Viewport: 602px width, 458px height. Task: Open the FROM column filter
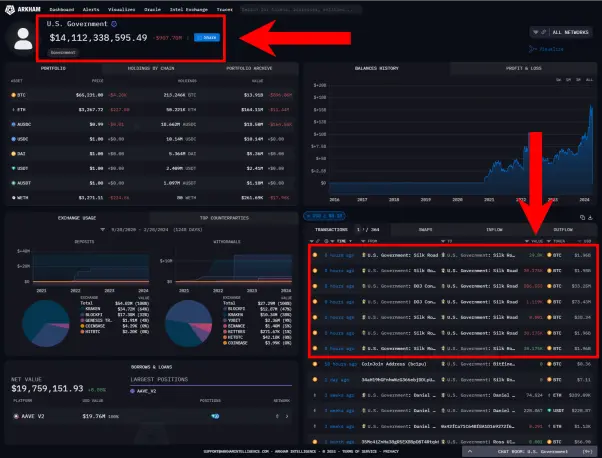tap(363, 241)
